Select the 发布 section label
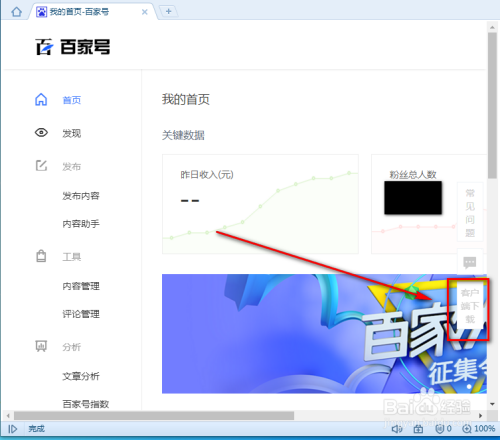This screenshot has width=500, height=440. (x=72, y=166)
